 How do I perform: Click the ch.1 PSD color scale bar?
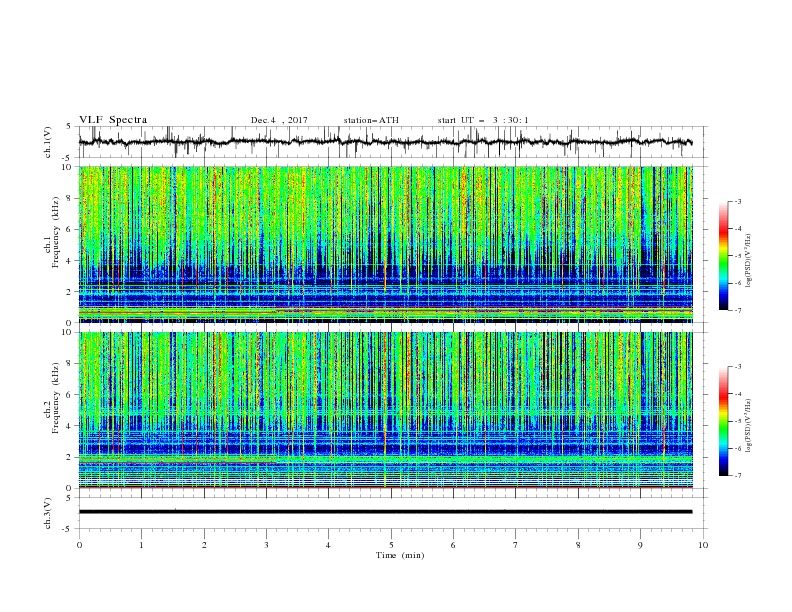pos(724,256)
